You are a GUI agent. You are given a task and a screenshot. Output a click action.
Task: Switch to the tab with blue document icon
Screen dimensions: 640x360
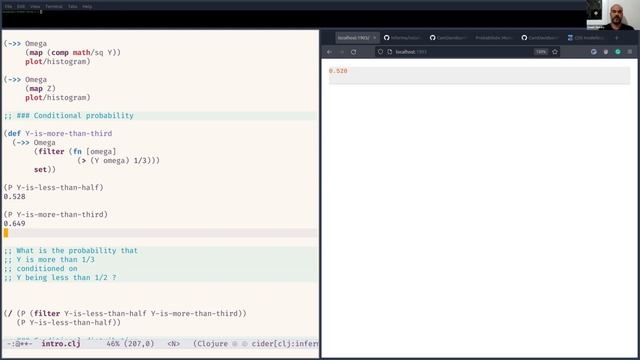pos(586,38)
